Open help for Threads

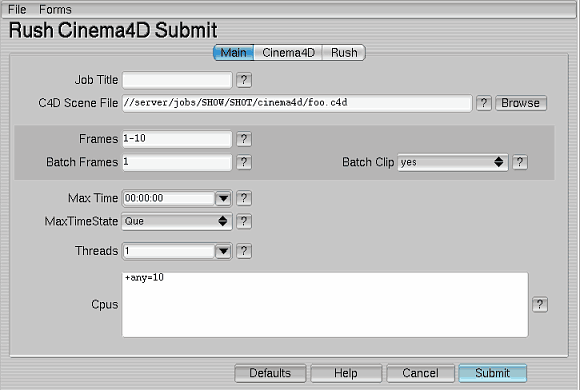(244, 251)
